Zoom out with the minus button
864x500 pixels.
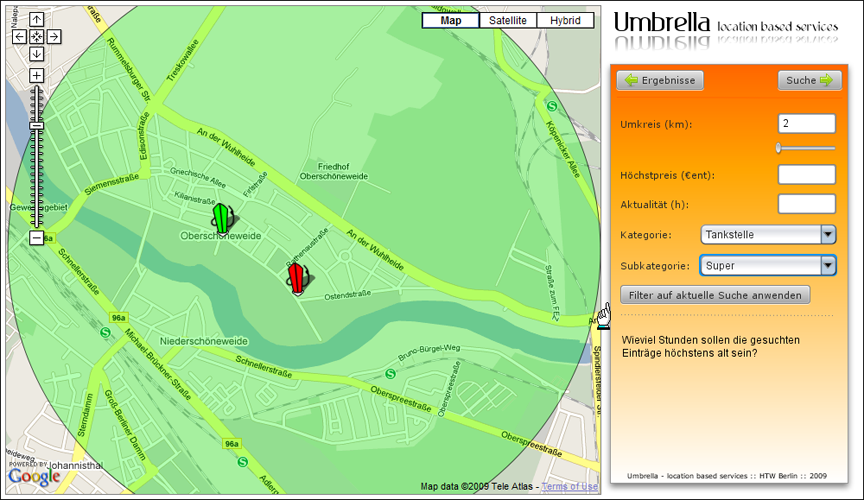(x=36, y=238)
